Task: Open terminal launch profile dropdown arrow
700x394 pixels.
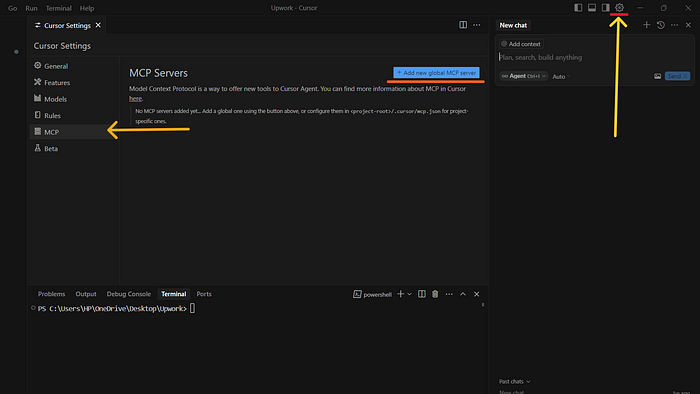Action: pyautogui.click(x=409, y=294)
